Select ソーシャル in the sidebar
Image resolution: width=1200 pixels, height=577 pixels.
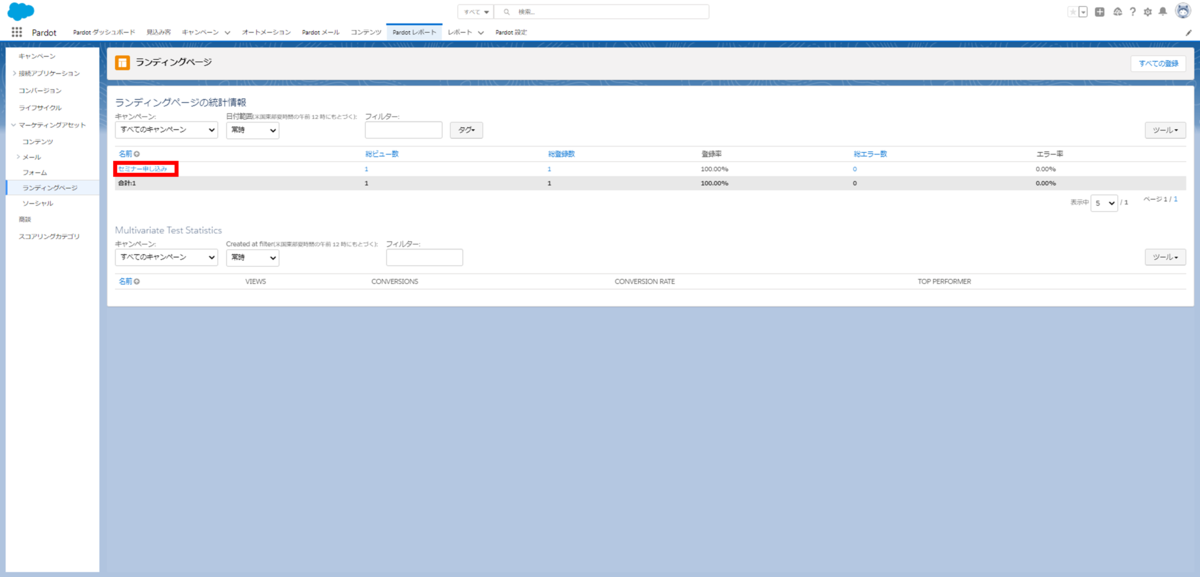pos(38,203)
